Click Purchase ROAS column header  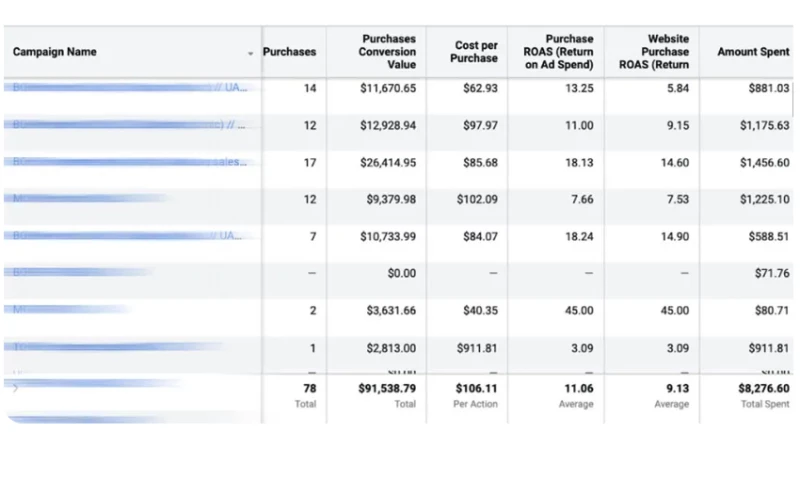pyautogui.click(x=560, y=52)
